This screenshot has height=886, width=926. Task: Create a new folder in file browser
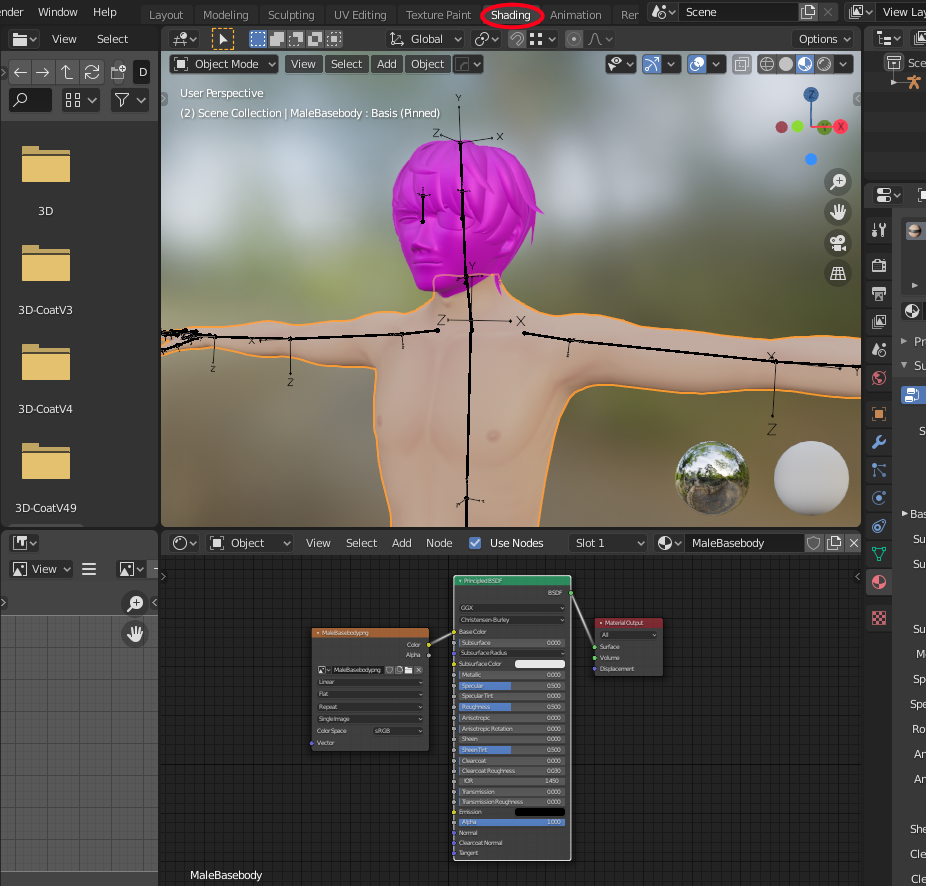click(x=118, y=72)
